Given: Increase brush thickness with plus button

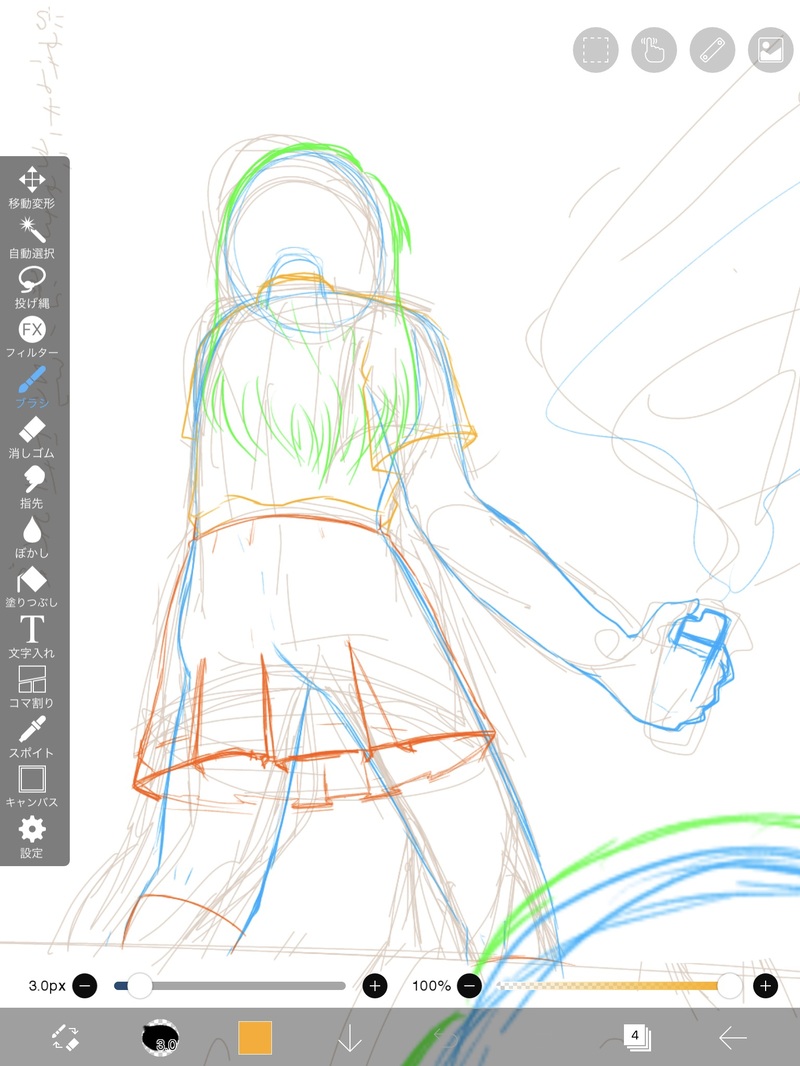Looking at the screenshot, I should [375, 985].
